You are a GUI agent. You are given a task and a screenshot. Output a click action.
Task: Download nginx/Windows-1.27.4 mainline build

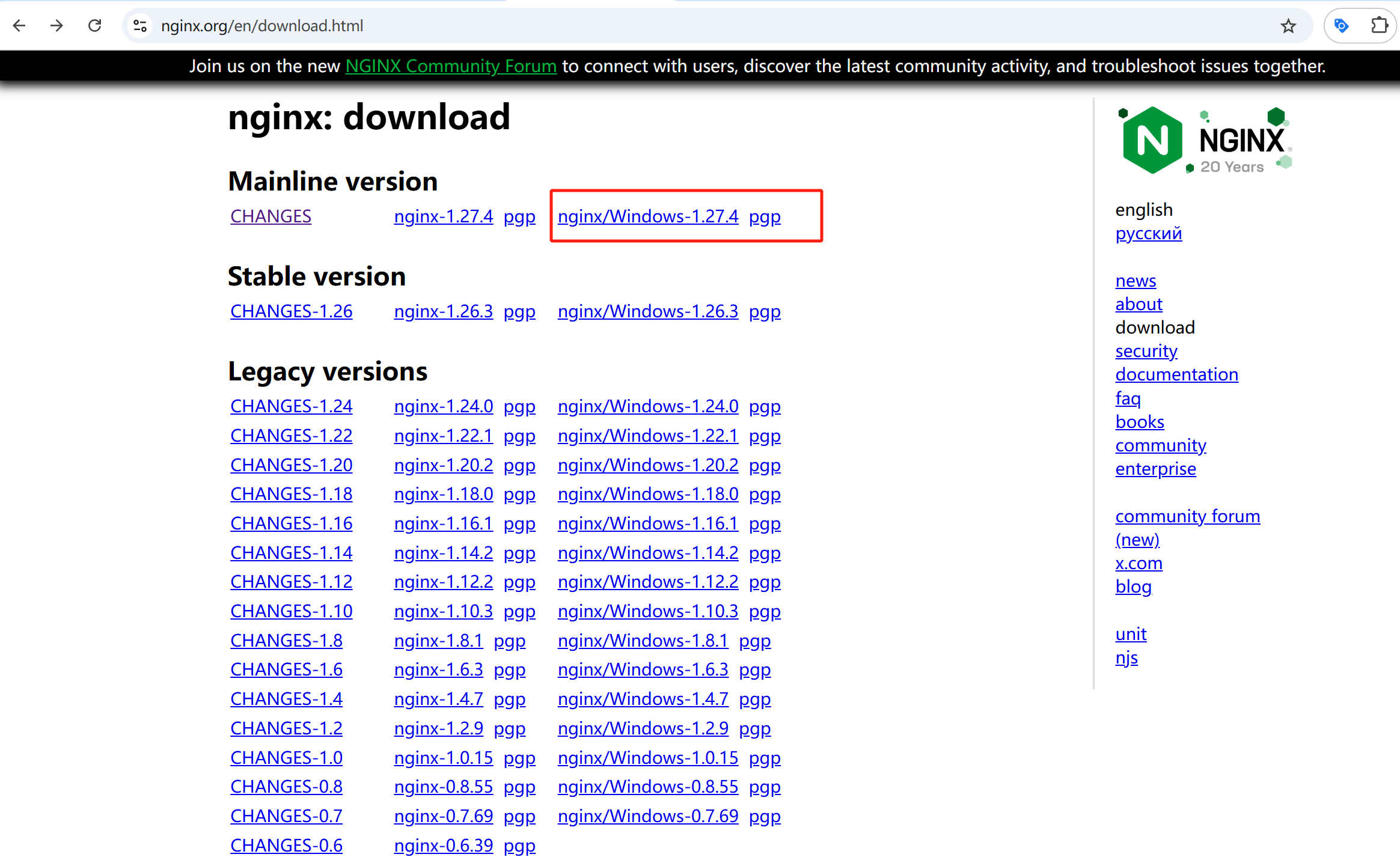(x=647, y=216)
